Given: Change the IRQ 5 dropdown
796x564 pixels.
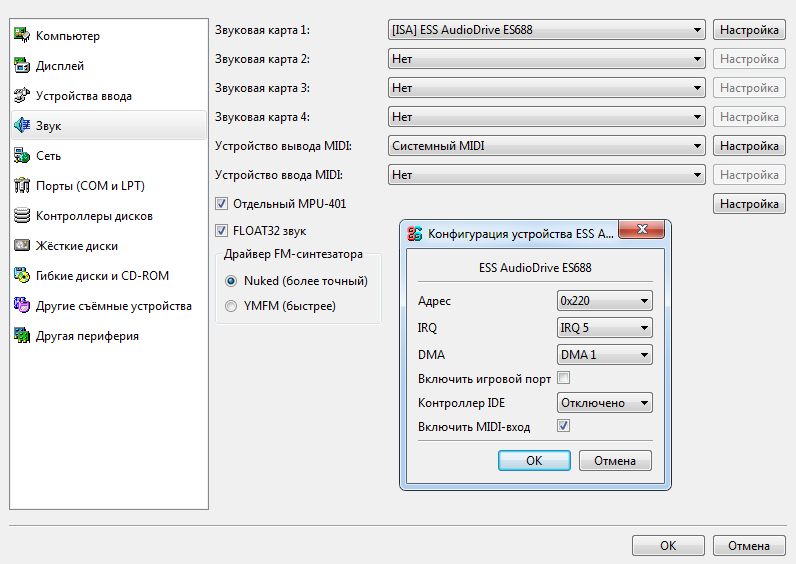Looking at the screenshot, I should pyautogui.click(x=605, y=327).
